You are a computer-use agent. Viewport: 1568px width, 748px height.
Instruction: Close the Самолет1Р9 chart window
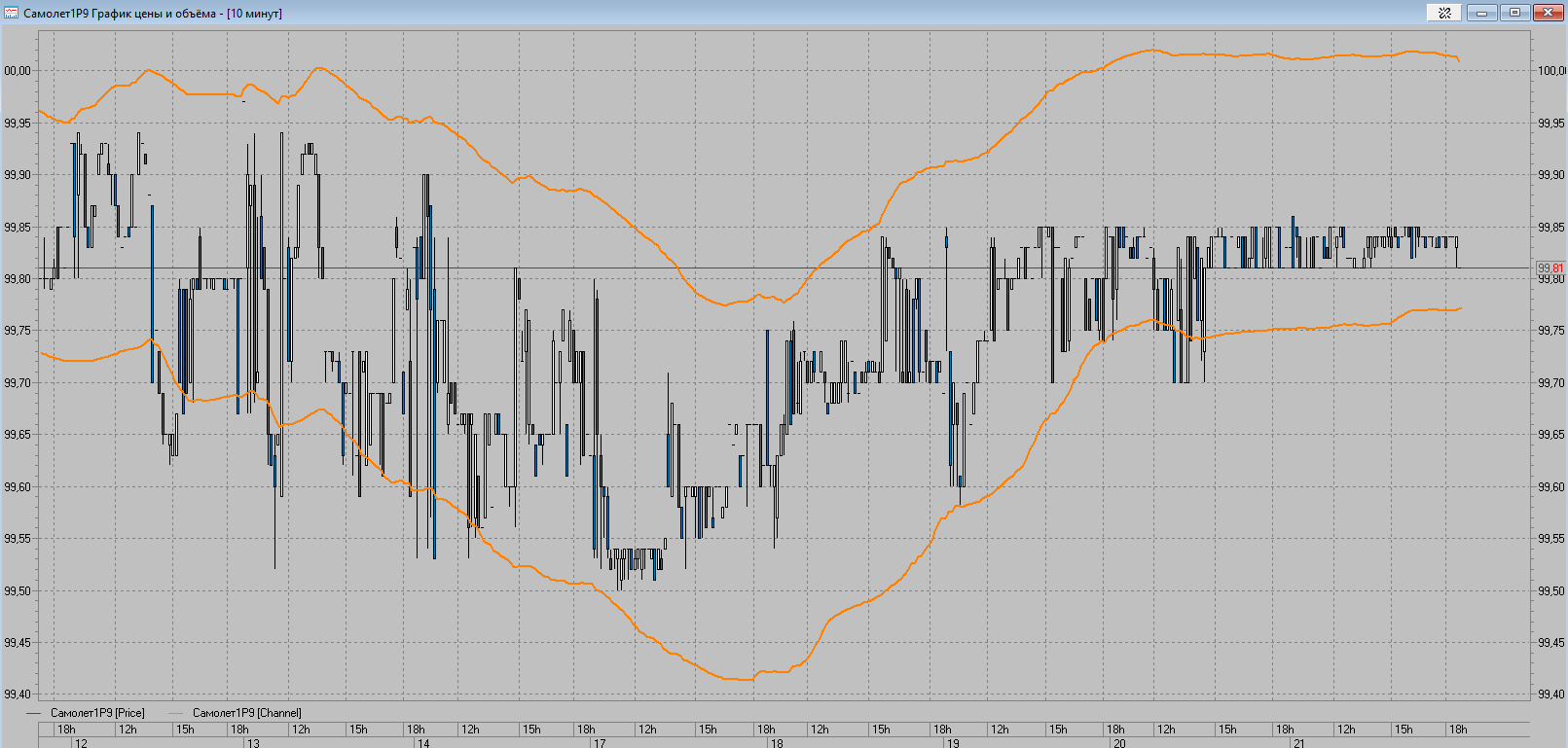point(1547,13)
